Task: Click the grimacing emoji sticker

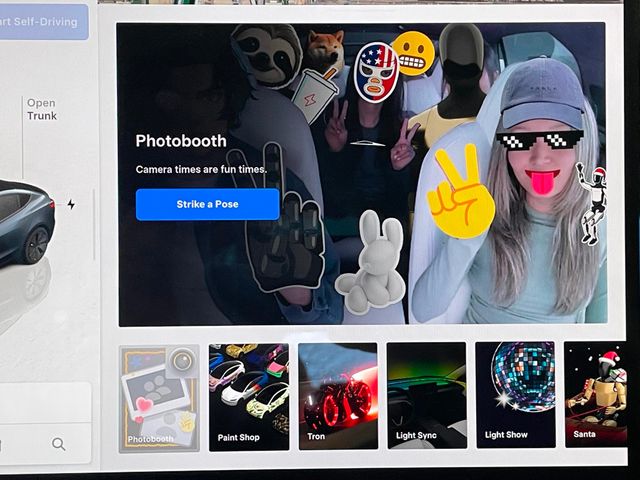Action: pyautogui.click(x=413, y=53)
